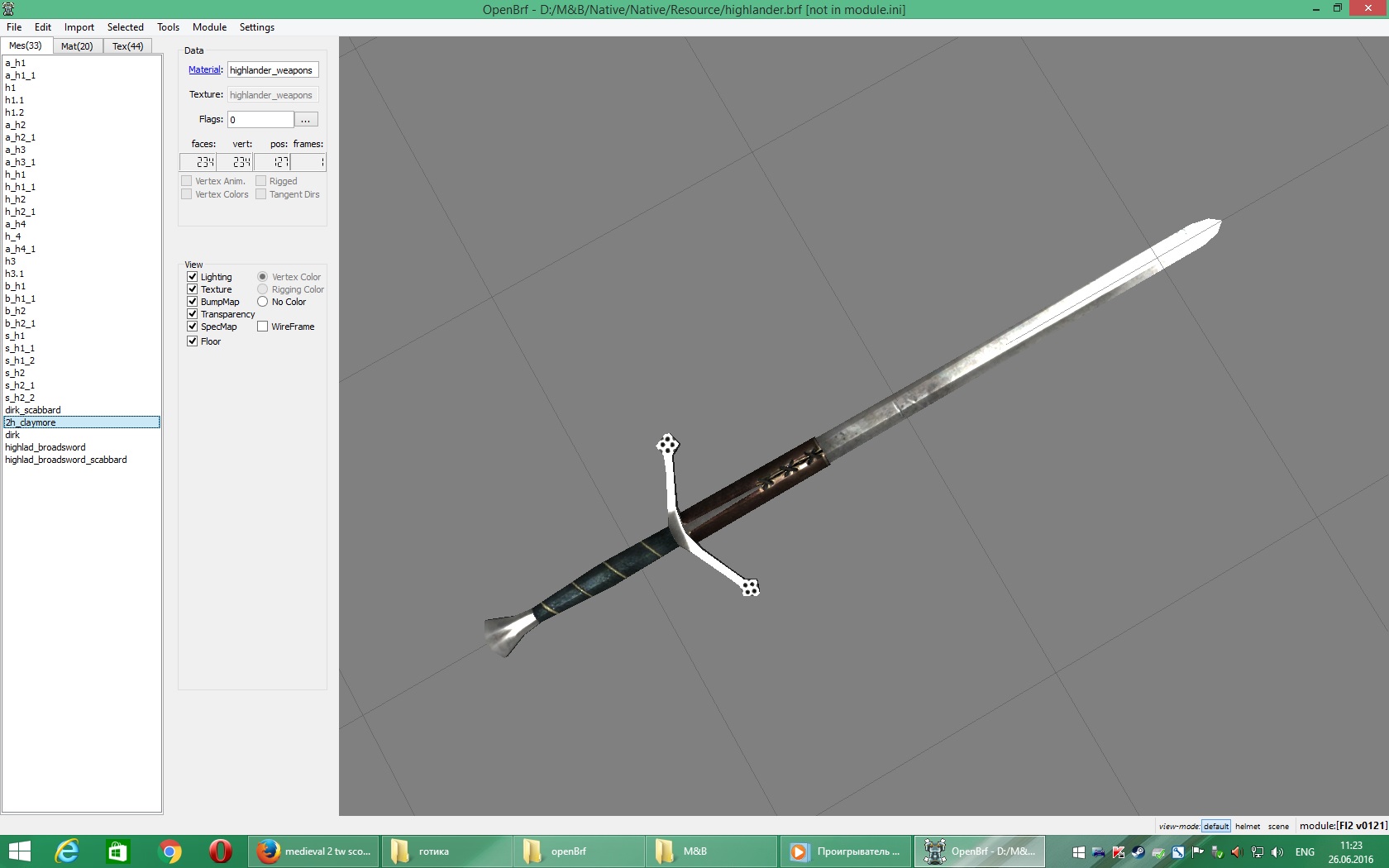
Task: Open the game controller tray icon
Action: tap(1098, 852)
